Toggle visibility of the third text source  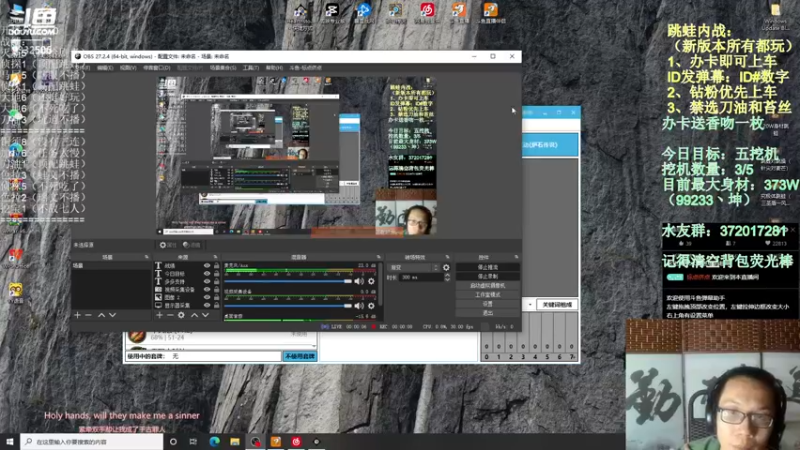coord(207,281)
